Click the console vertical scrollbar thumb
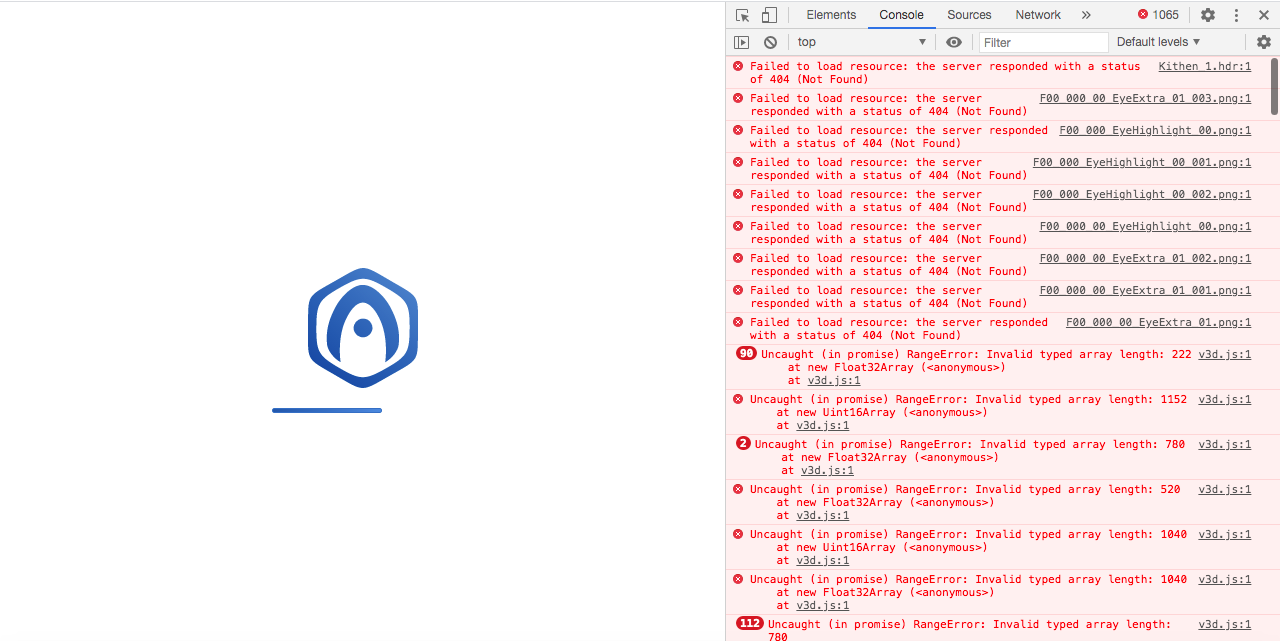 pos(1275,86)
